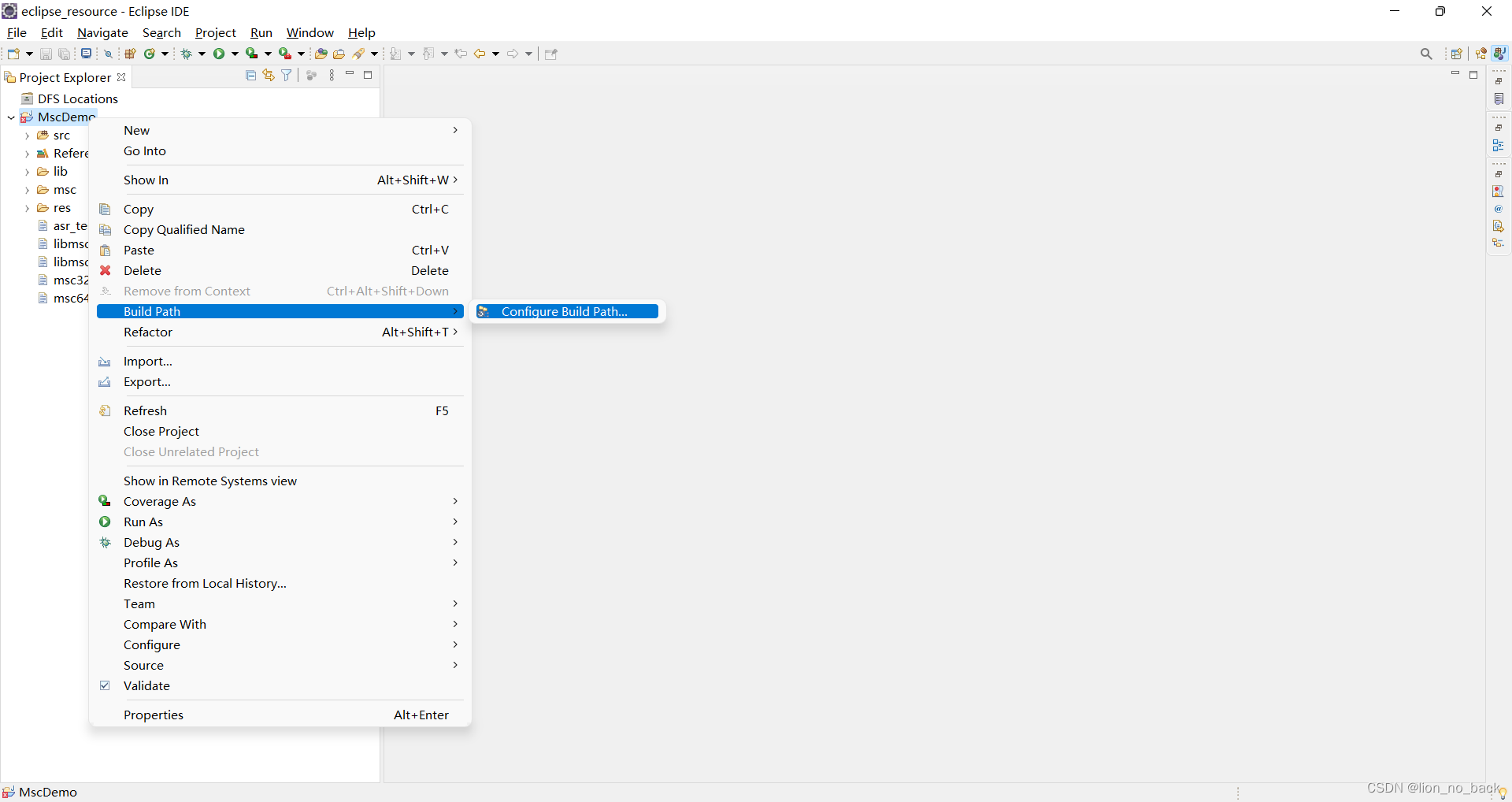1512x802 pixels.
Task: Expand the lib folder node
Action: 28,172
